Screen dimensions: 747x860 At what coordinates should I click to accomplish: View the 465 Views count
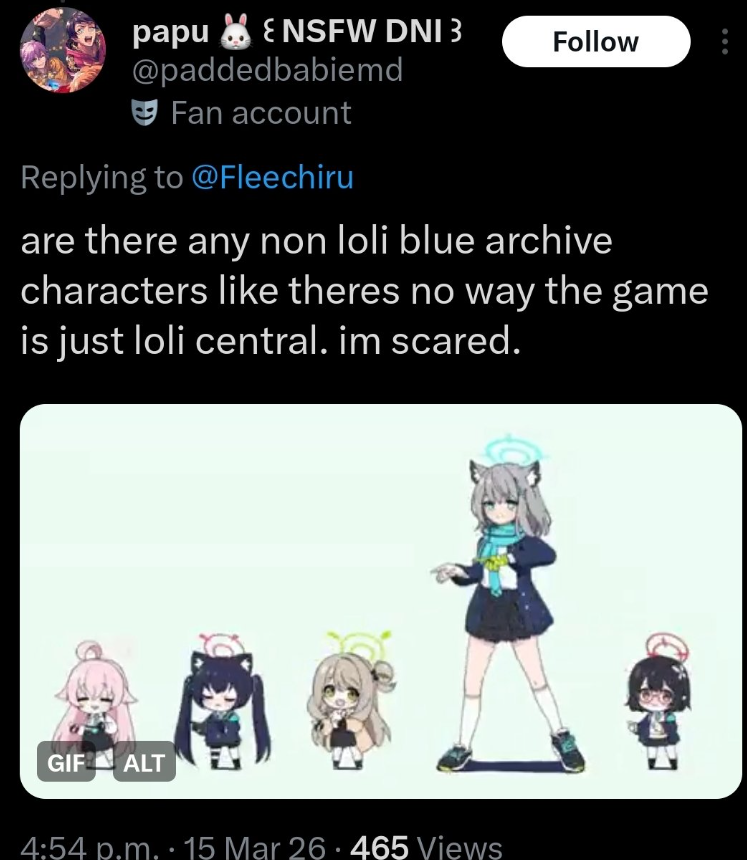pos(426,847)
